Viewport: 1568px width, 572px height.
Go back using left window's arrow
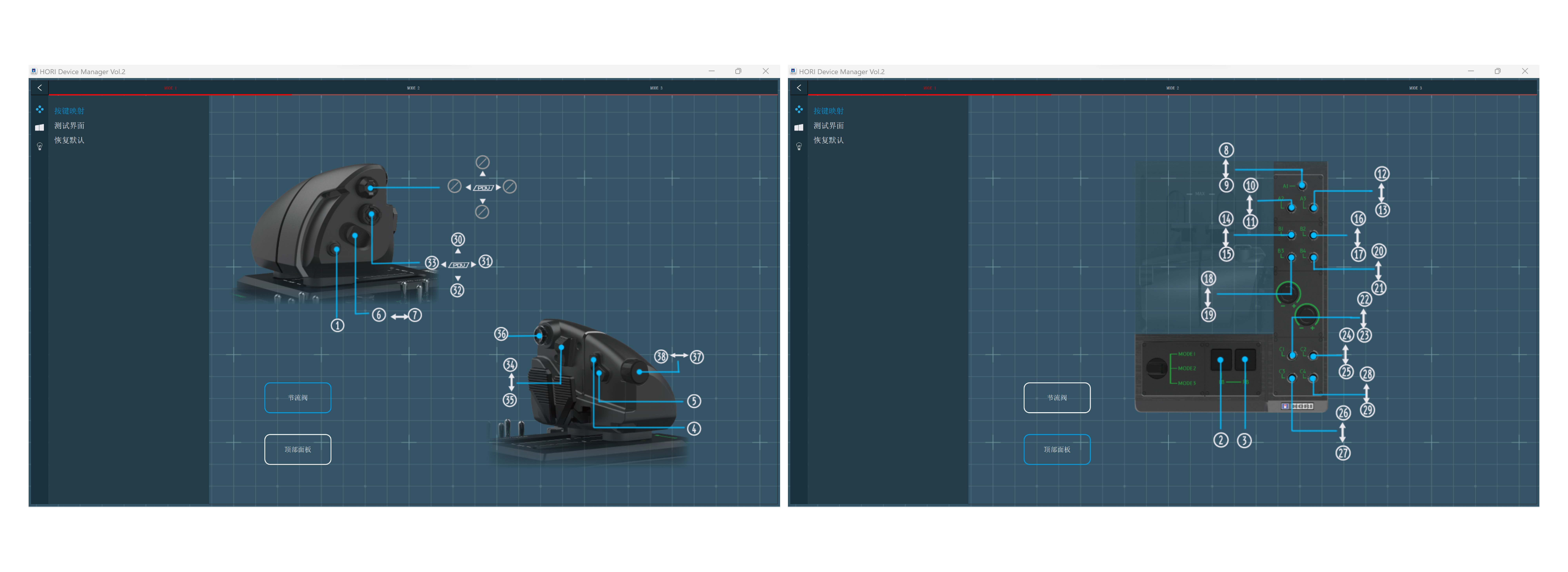pyautogui.click(x=40, y=88)
